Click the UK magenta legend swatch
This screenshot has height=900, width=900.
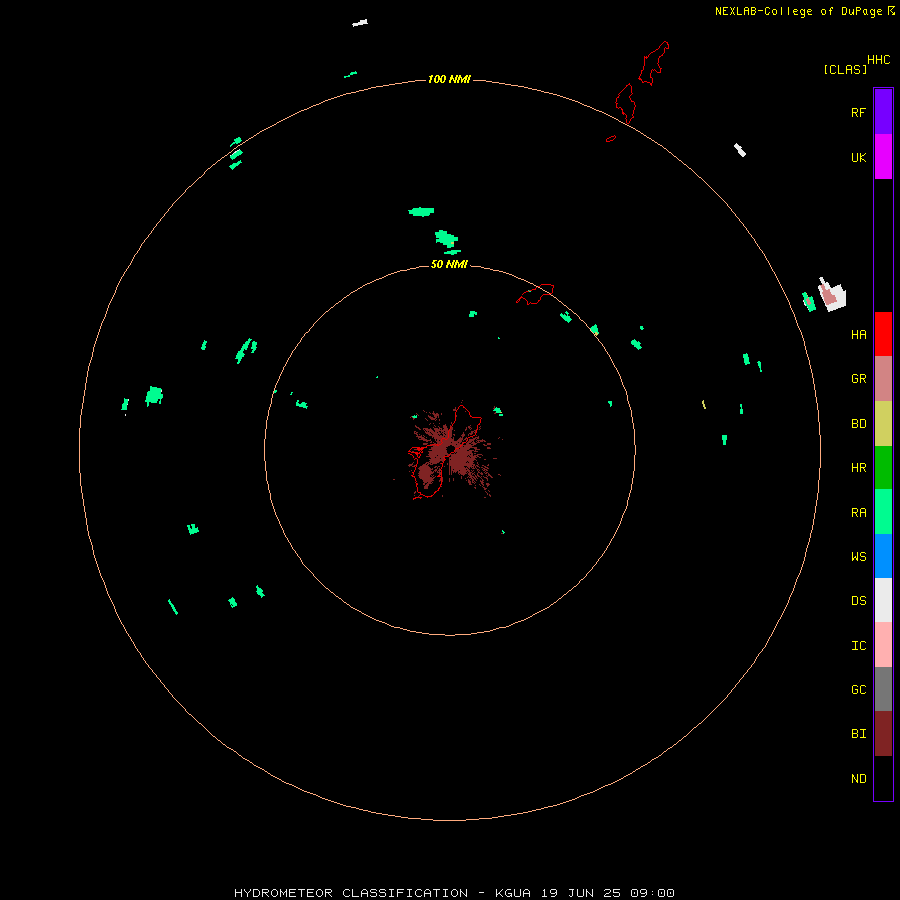click(x=883, y=156)
